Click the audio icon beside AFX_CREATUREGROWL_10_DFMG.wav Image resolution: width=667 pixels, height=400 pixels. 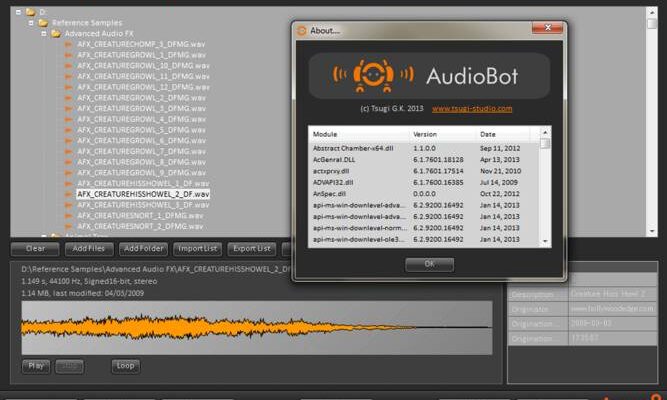tap(69, 65)
